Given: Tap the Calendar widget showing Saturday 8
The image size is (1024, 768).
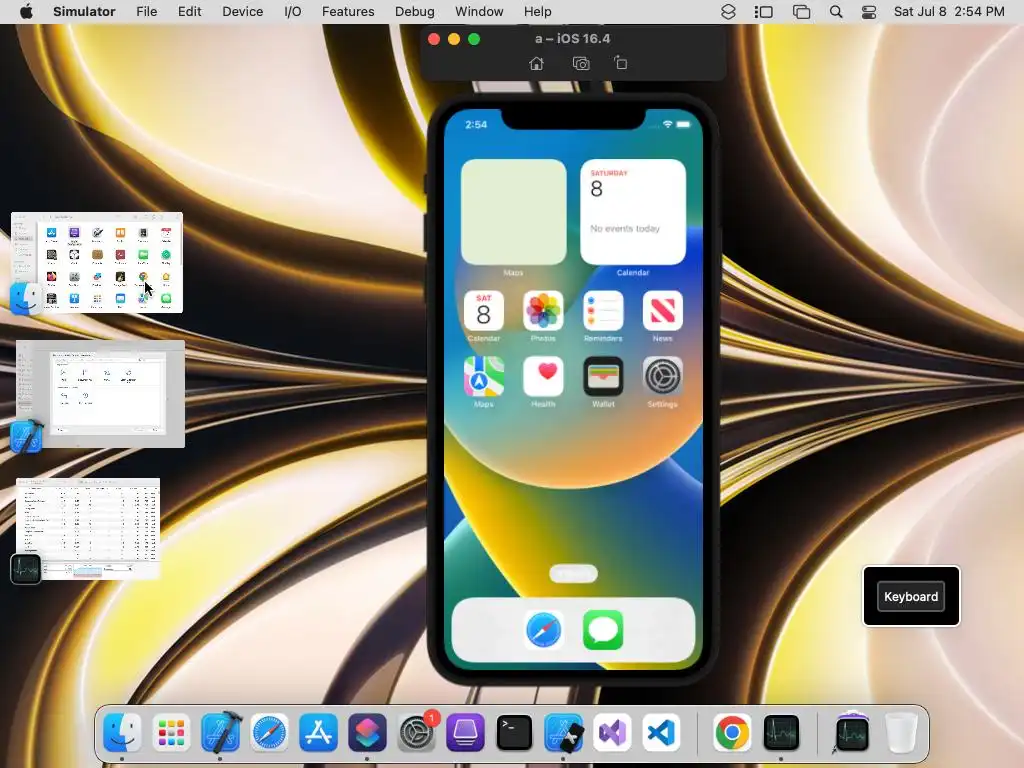Looking at the screenshot, I should pyautogui.click(x=633, y=212).
